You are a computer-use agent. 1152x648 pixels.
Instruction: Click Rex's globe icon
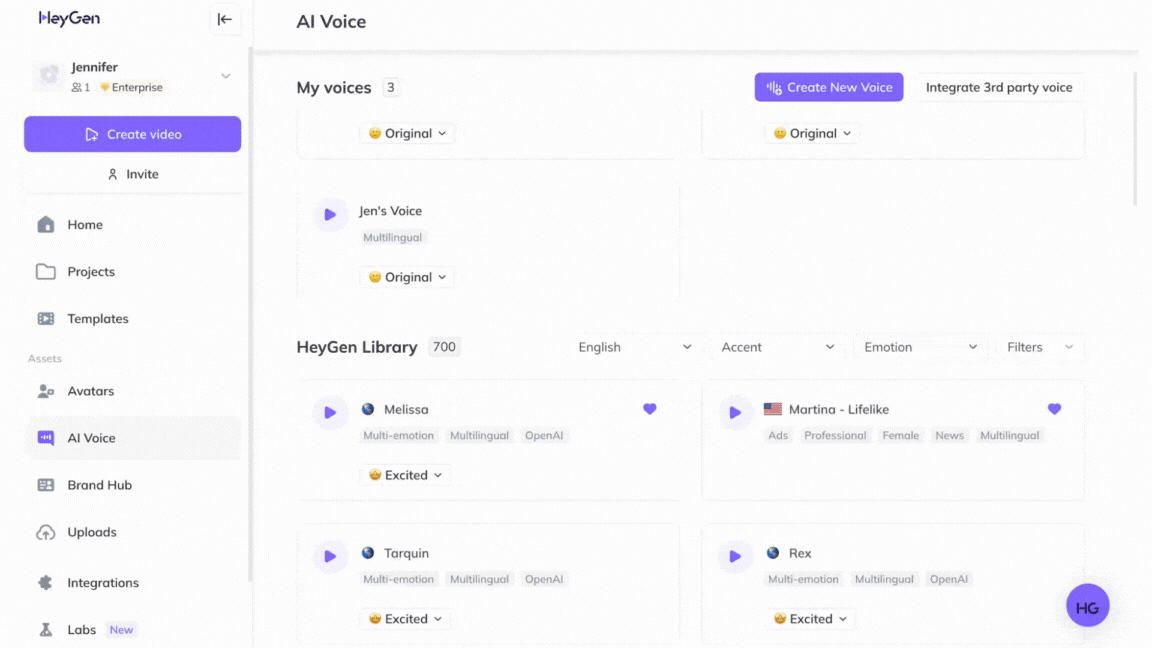pos(773,553)
